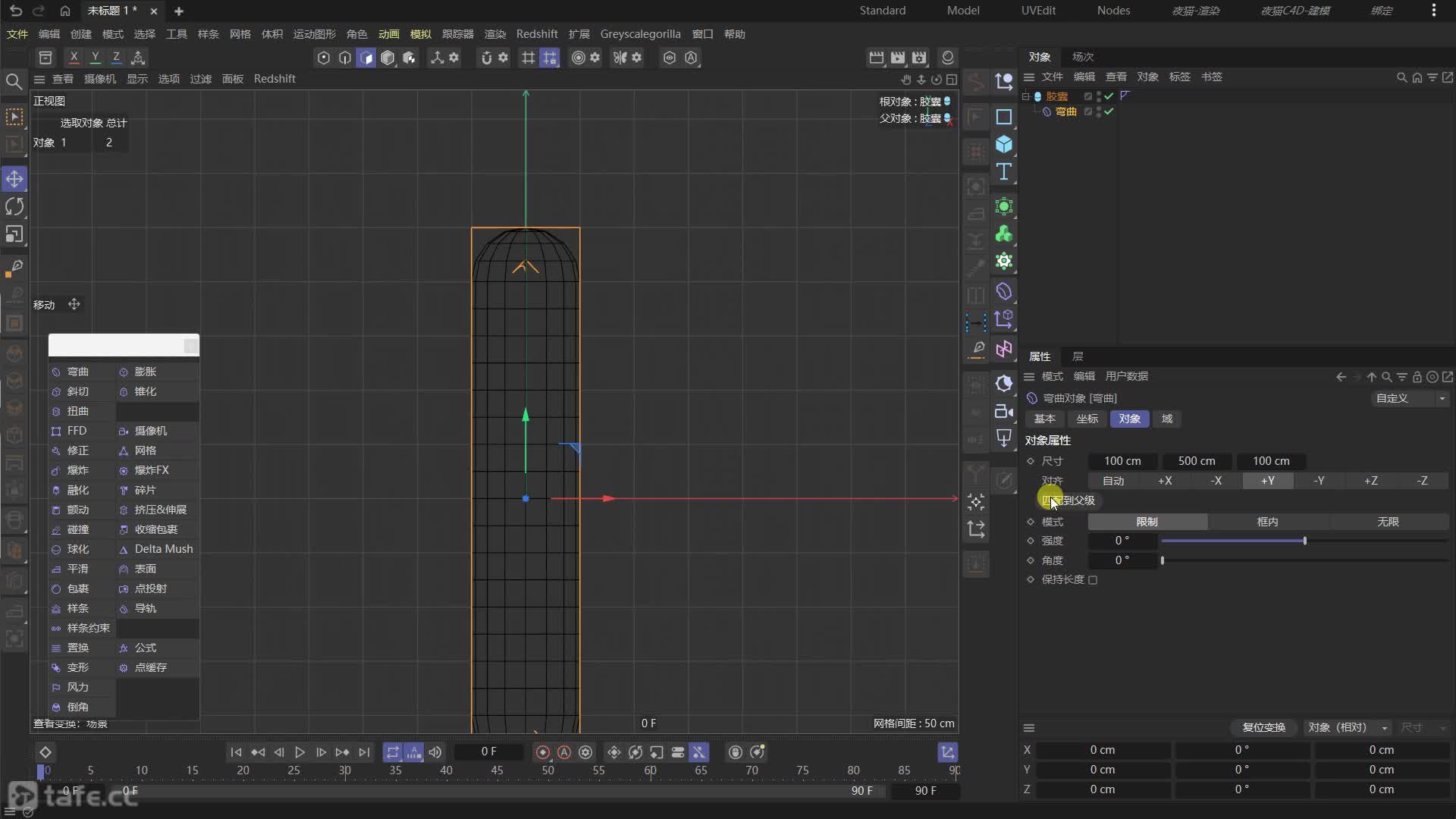Image resolution: width=1456 pixels, height=819 pixels.
Task: Open the render settings icon in top toolbar
Action: (919, 58)
